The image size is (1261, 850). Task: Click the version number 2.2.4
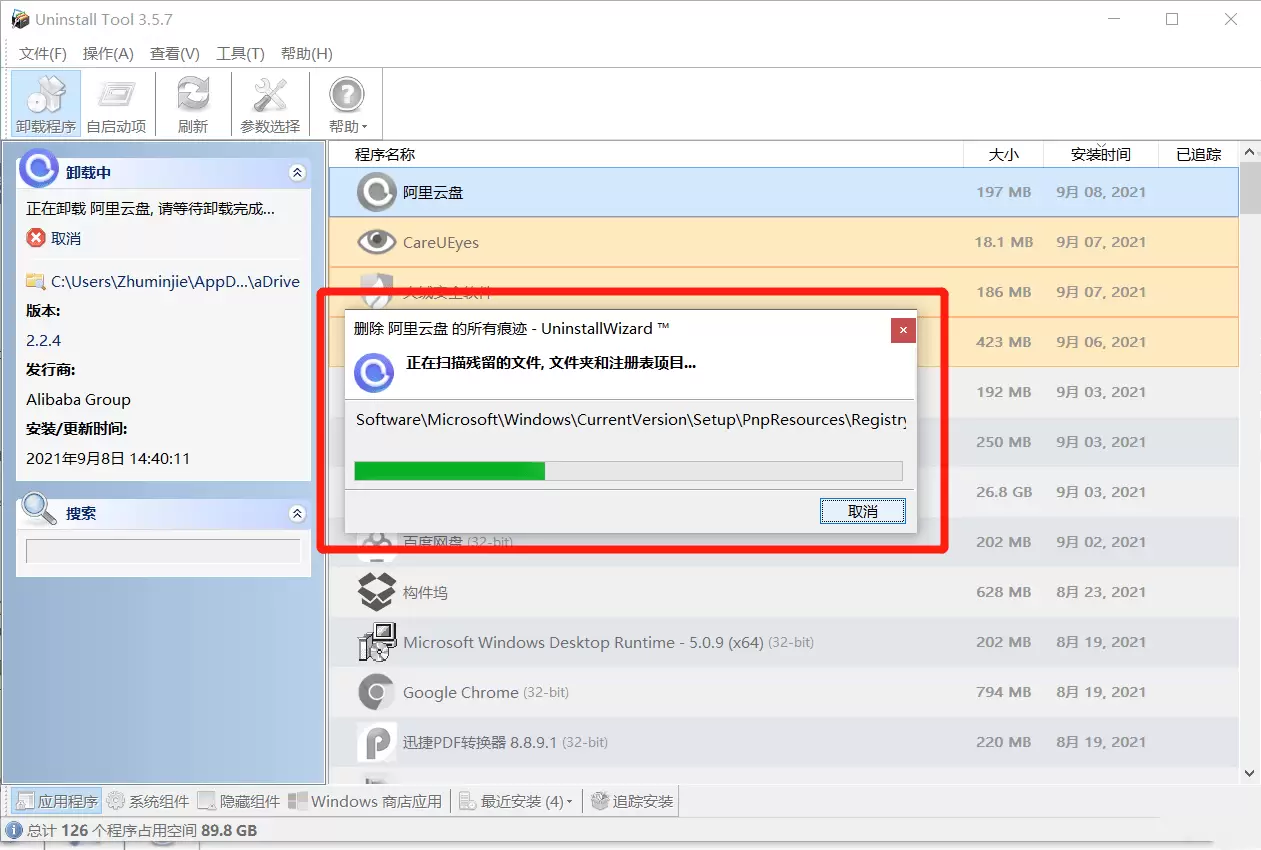[43, 340]
